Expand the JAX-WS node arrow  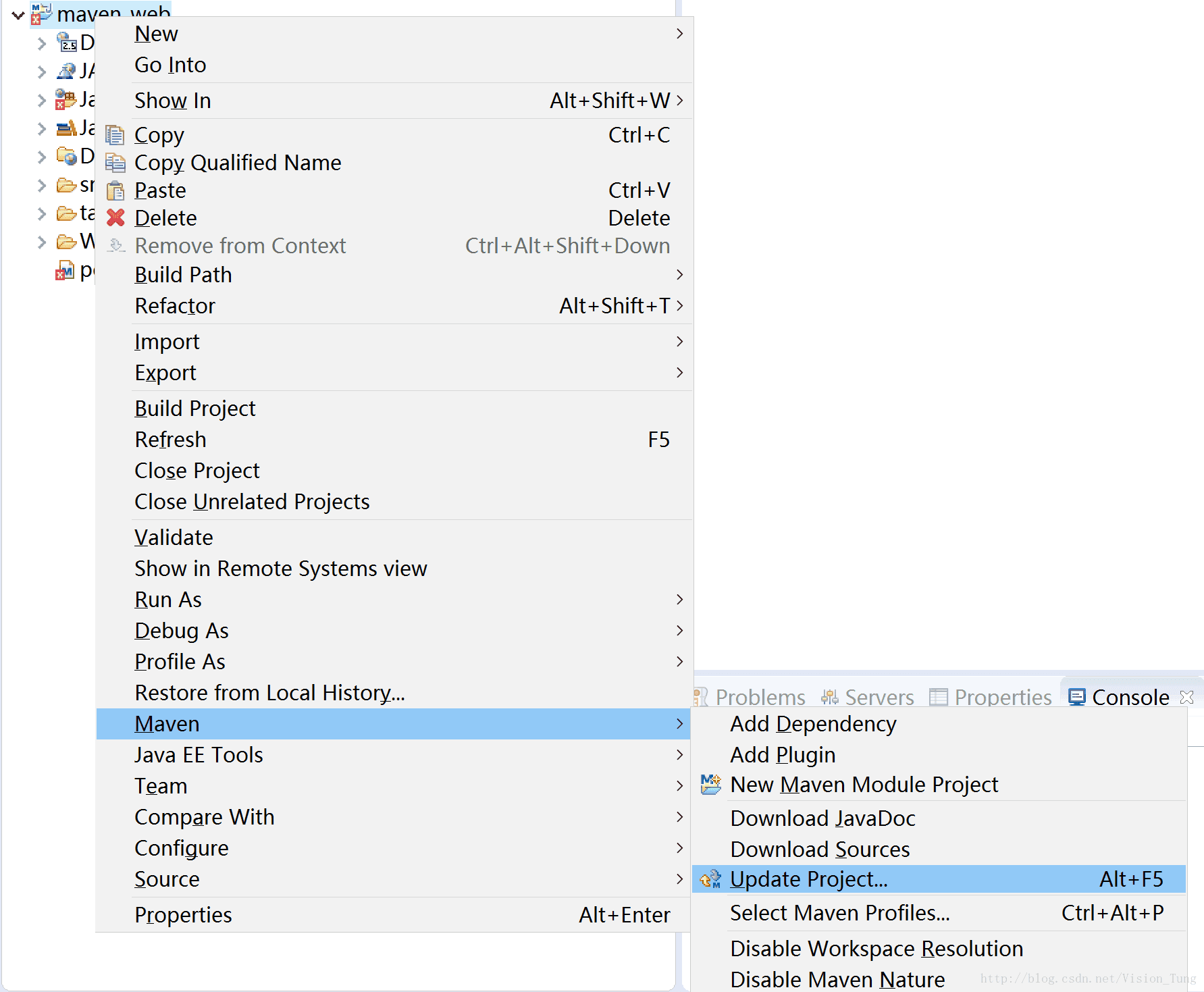click(42, 72)
